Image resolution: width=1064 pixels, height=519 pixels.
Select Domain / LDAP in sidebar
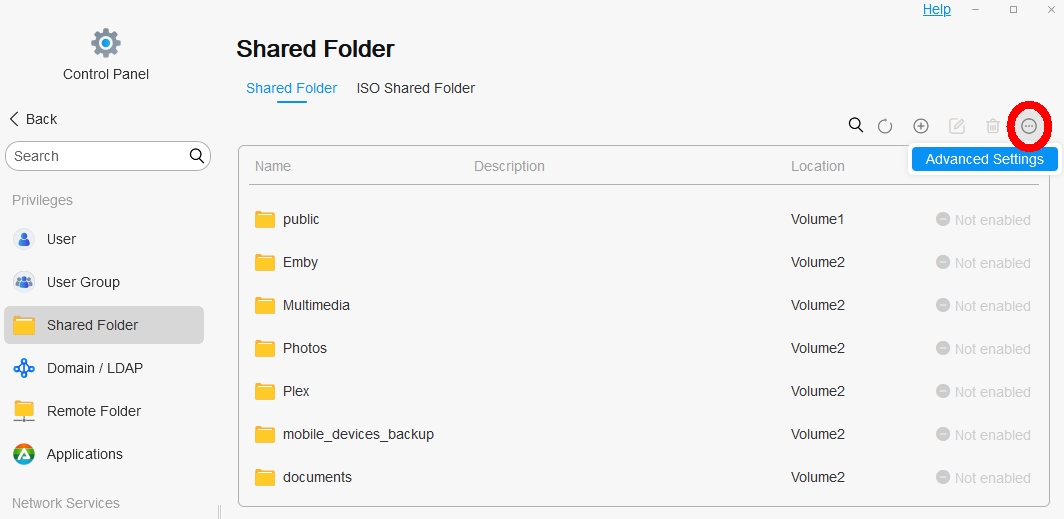coord(94,368)
